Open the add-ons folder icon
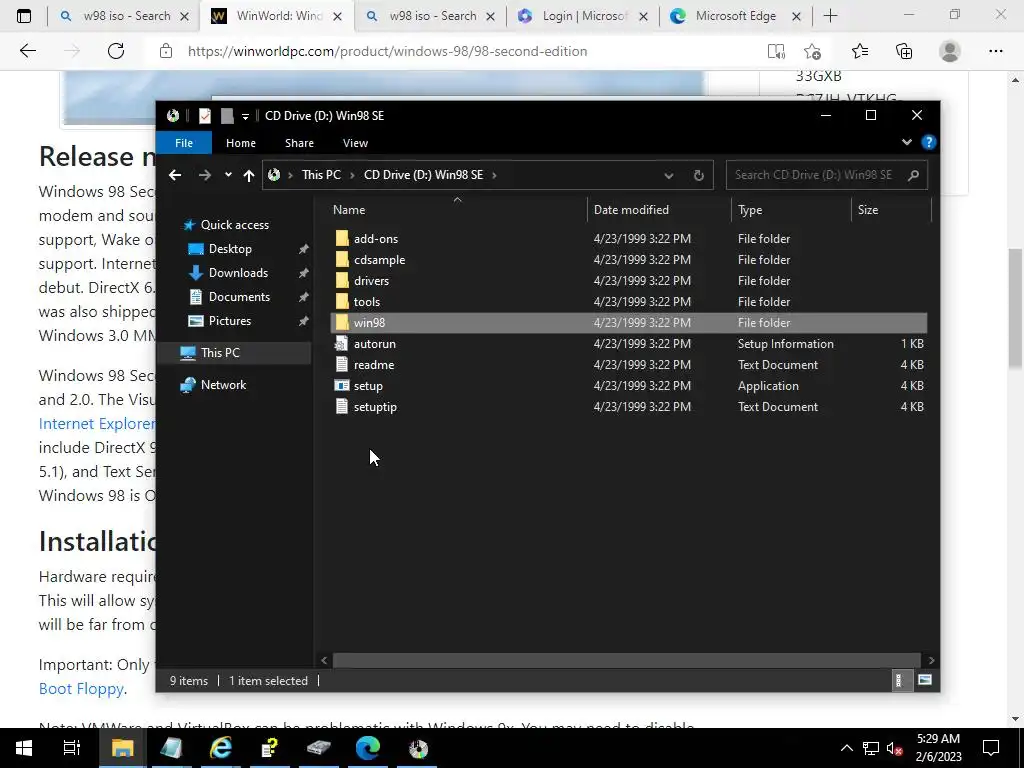Screen dimensions: 1024x768 coord(342,238)
